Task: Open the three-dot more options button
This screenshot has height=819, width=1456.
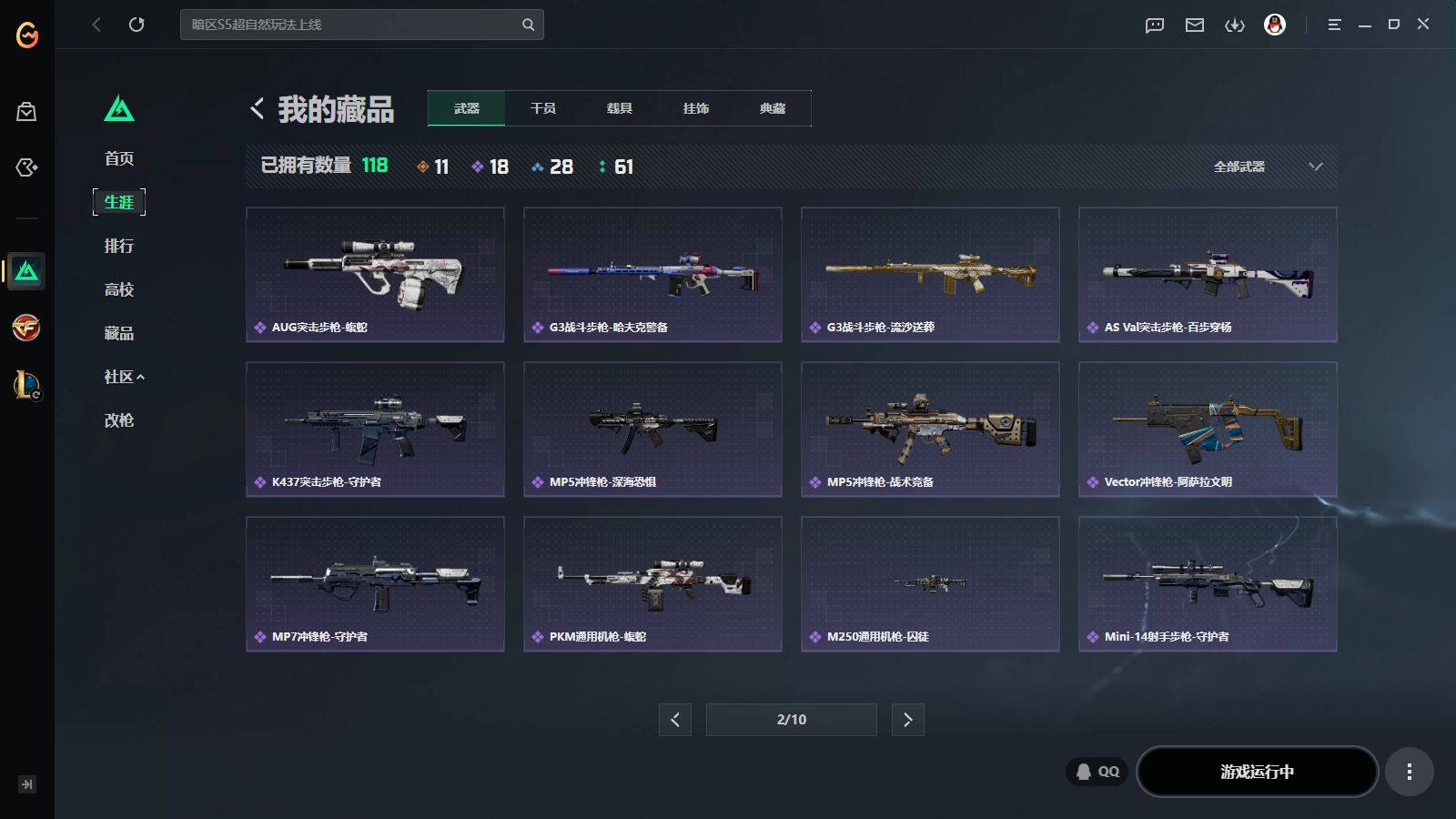Action: tap(1410, 772)
